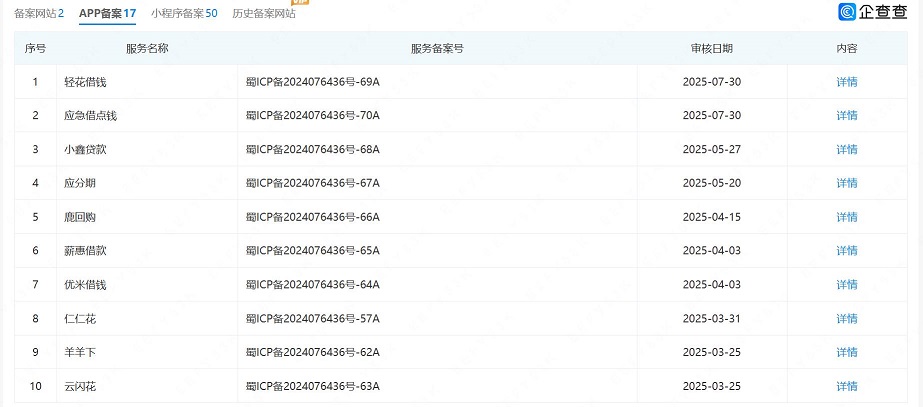Screen dimensions: 923x407
Task: Select service name 薪惠借款
Action: [85, 251]
